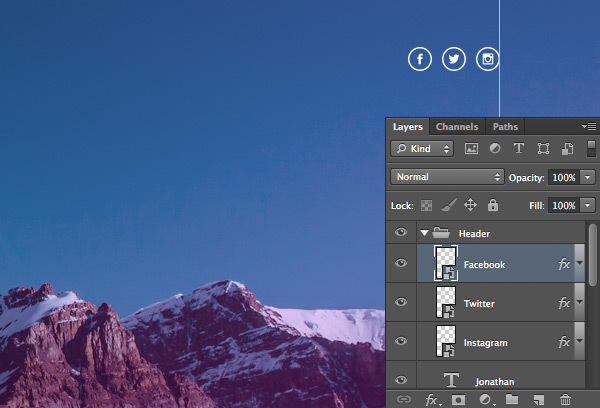The image size is (600, 408).
Task: Hide the Twitter layer eye
Action: (401, 302)
